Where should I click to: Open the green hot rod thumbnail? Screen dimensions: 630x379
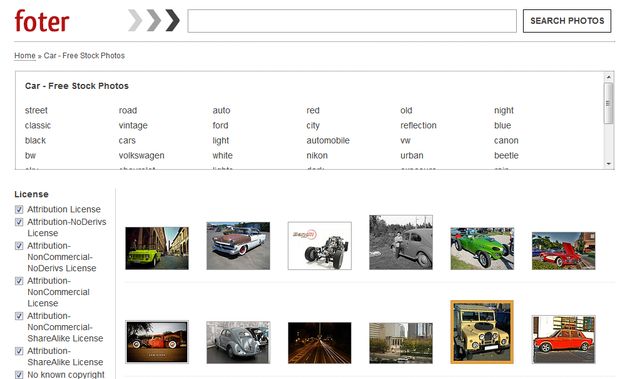point(482,248)
